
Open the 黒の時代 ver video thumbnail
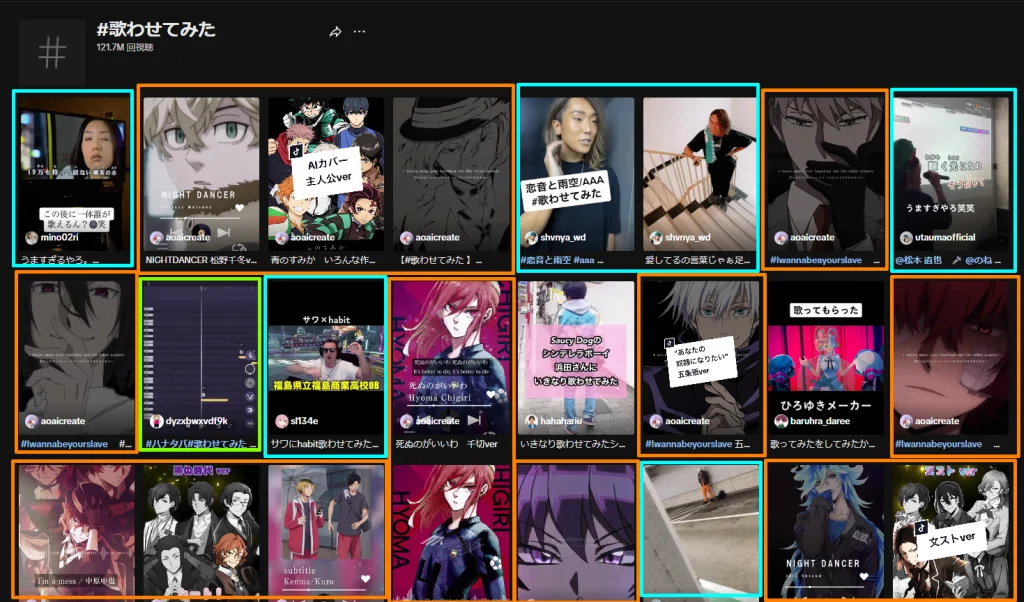point(200,531)
